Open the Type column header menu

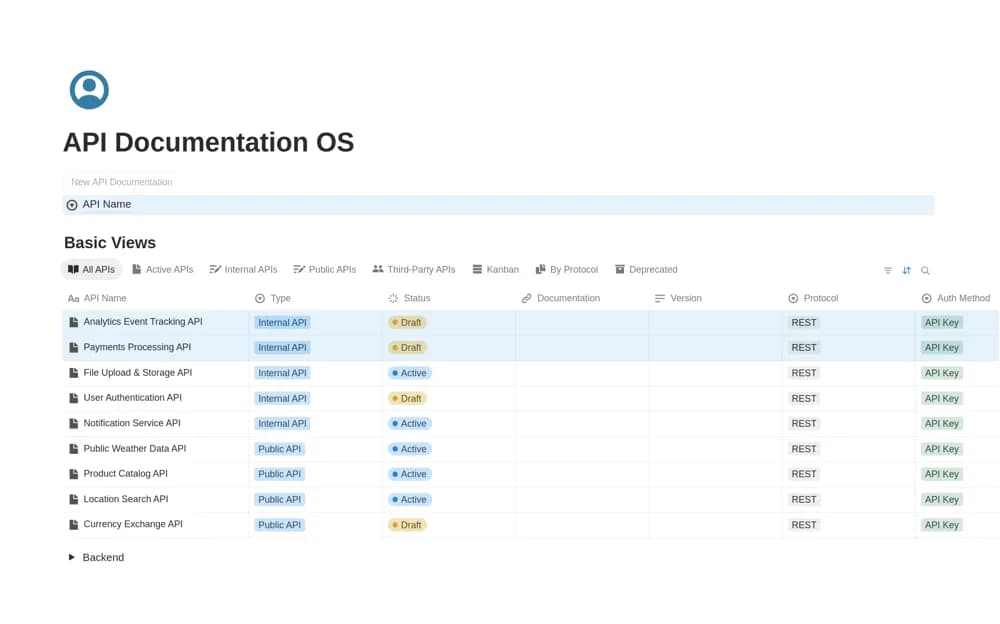point(273,298)
